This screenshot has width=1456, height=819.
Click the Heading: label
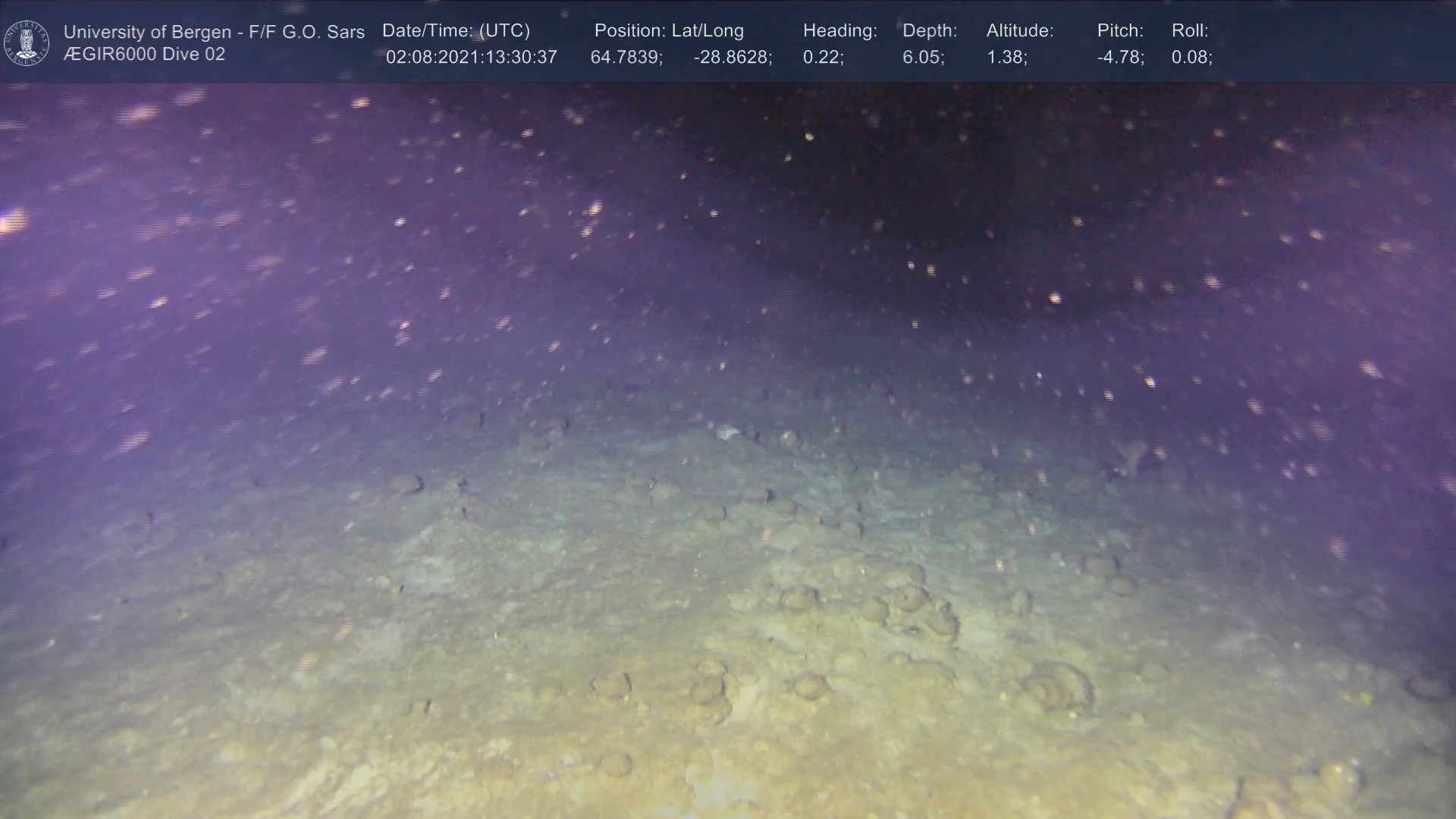[x=839, y=31]
